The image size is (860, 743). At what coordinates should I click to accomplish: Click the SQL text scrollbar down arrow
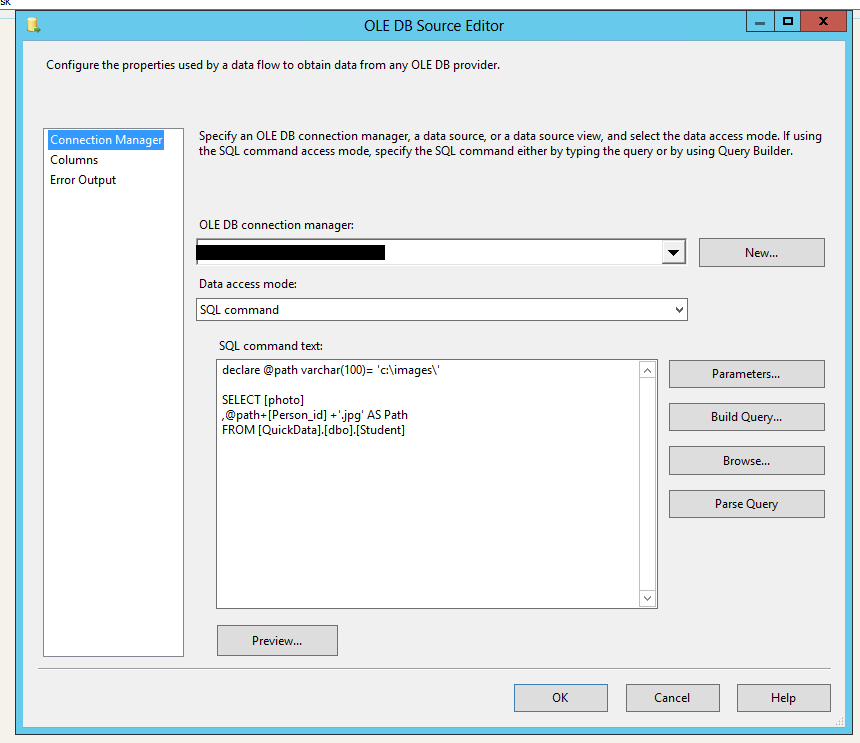pyautogui.click(x=647, y=598)
